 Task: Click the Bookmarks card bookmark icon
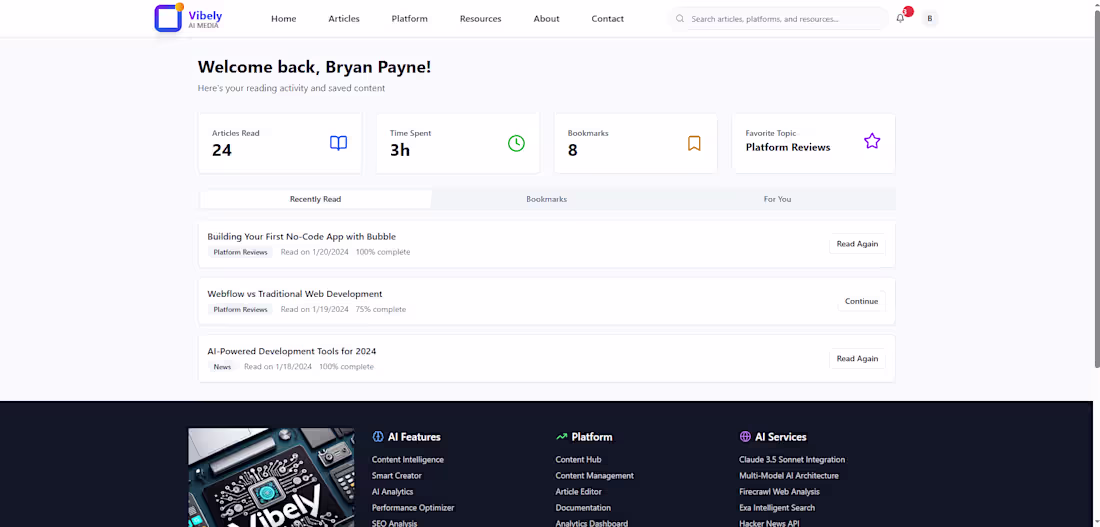pos(694,143)
